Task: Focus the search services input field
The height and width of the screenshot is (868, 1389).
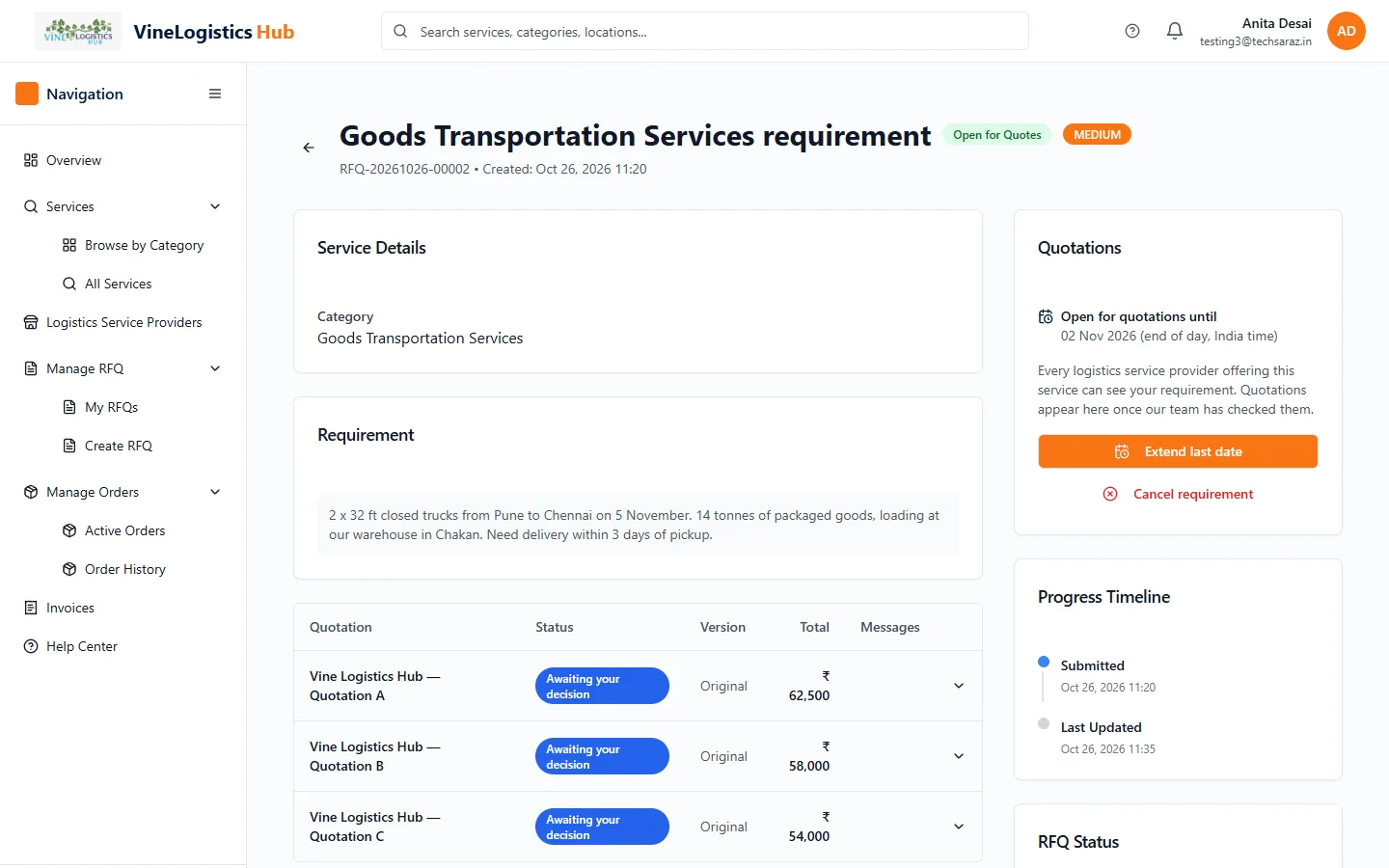Action: pos(705,31)
